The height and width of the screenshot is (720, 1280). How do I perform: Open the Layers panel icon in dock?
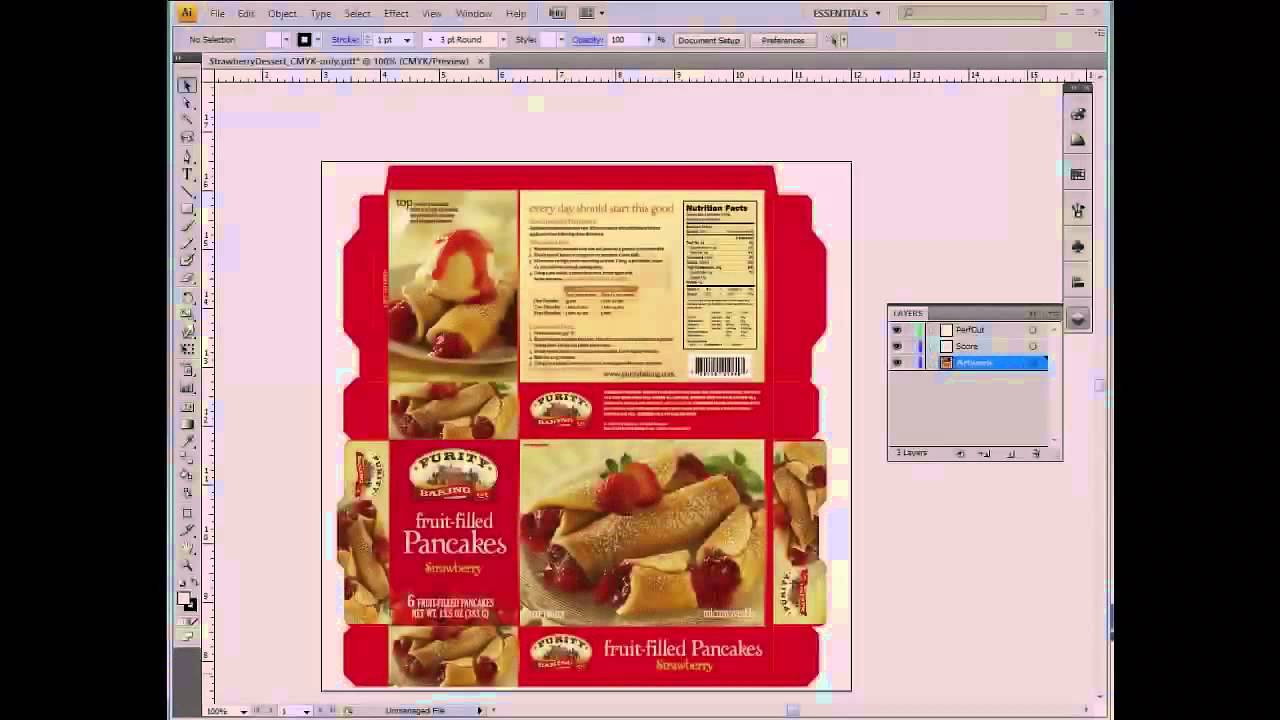click(1078, 318)
